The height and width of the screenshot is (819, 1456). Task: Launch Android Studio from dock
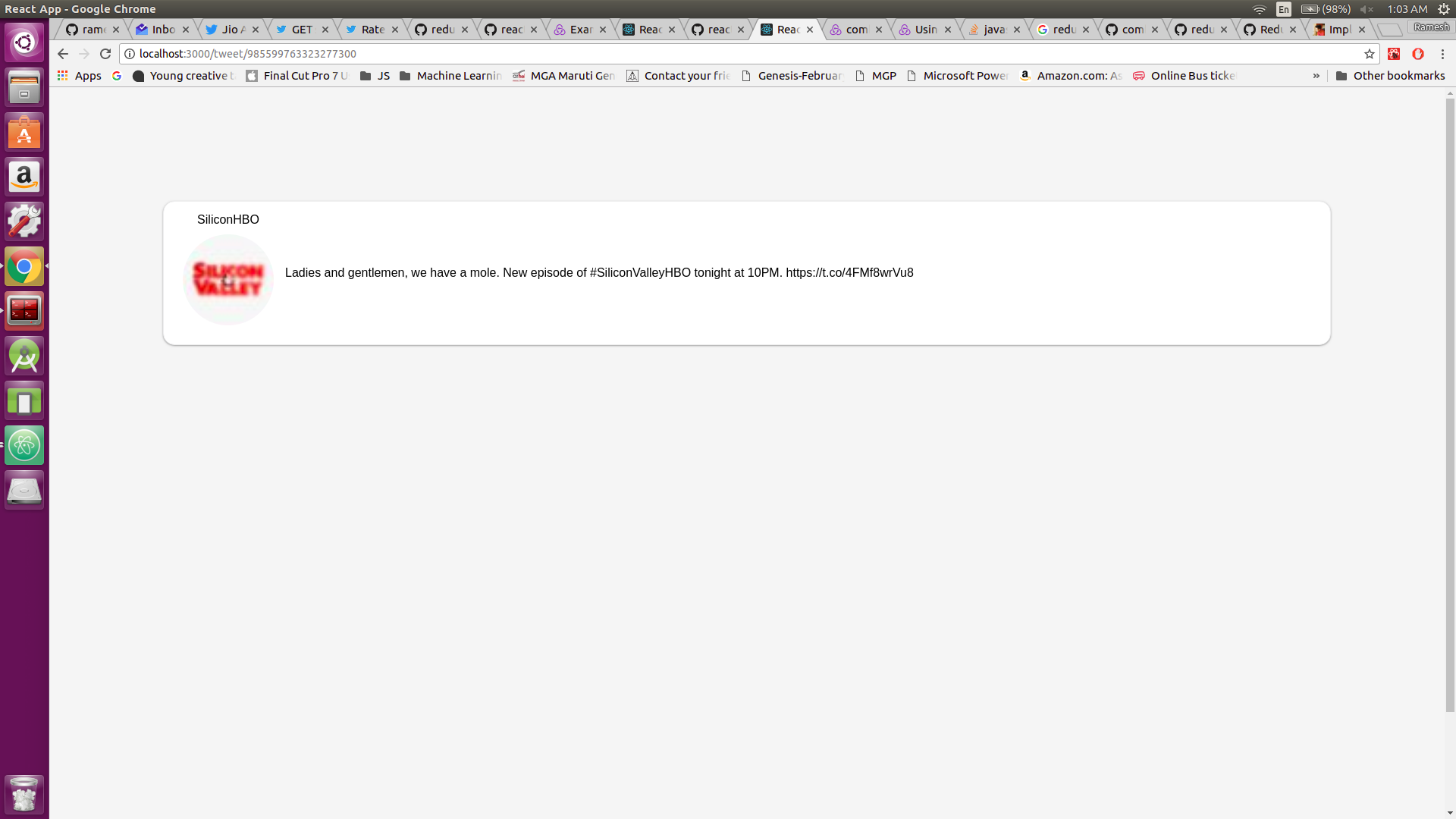point(24,356)
